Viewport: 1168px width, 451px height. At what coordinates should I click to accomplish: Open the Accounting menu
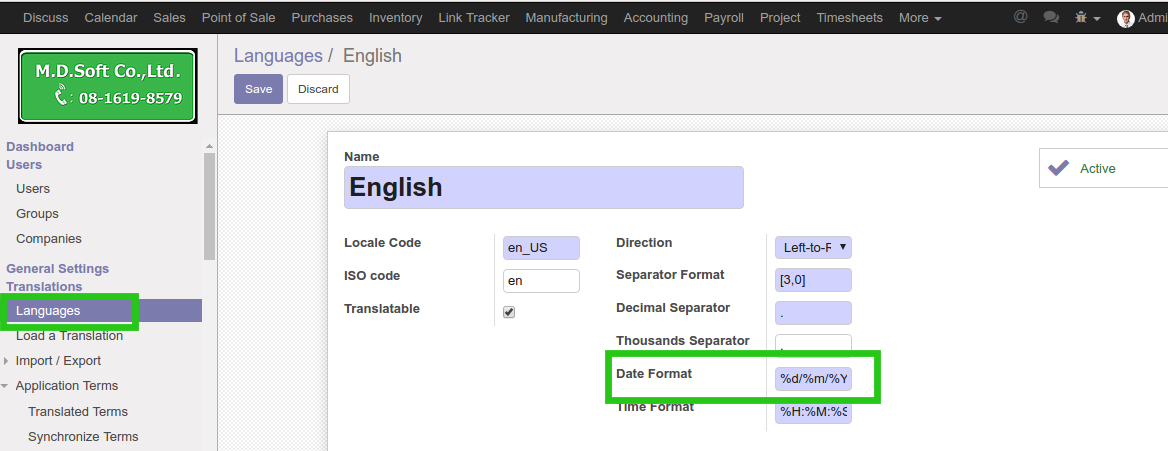tap(655, 17)
